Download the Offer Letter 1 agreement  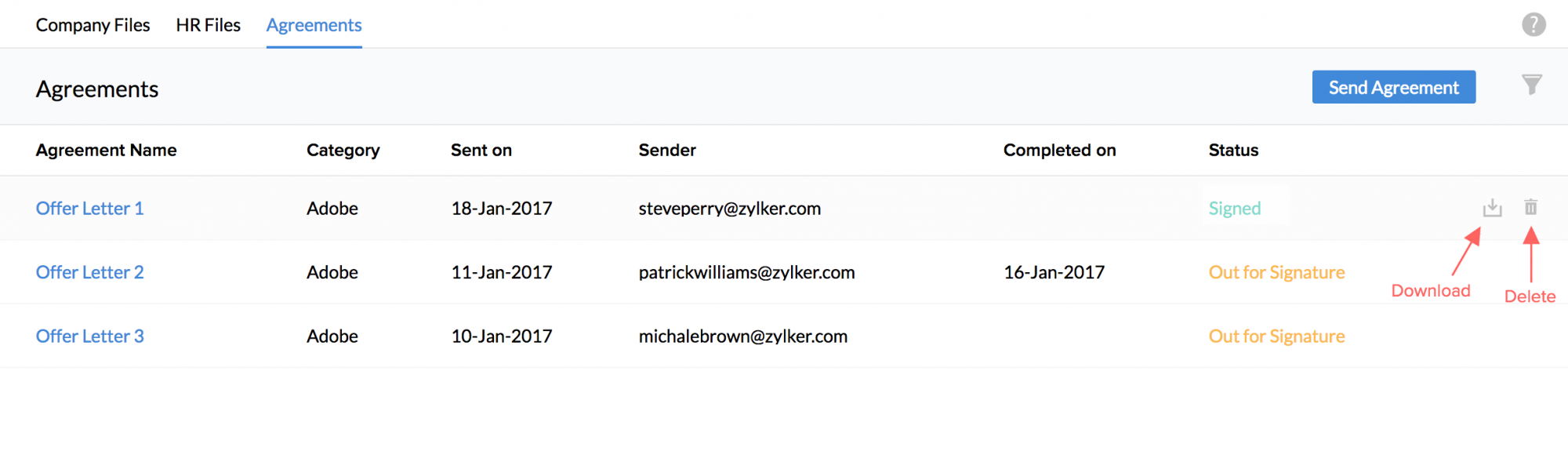pos(1492,208)
